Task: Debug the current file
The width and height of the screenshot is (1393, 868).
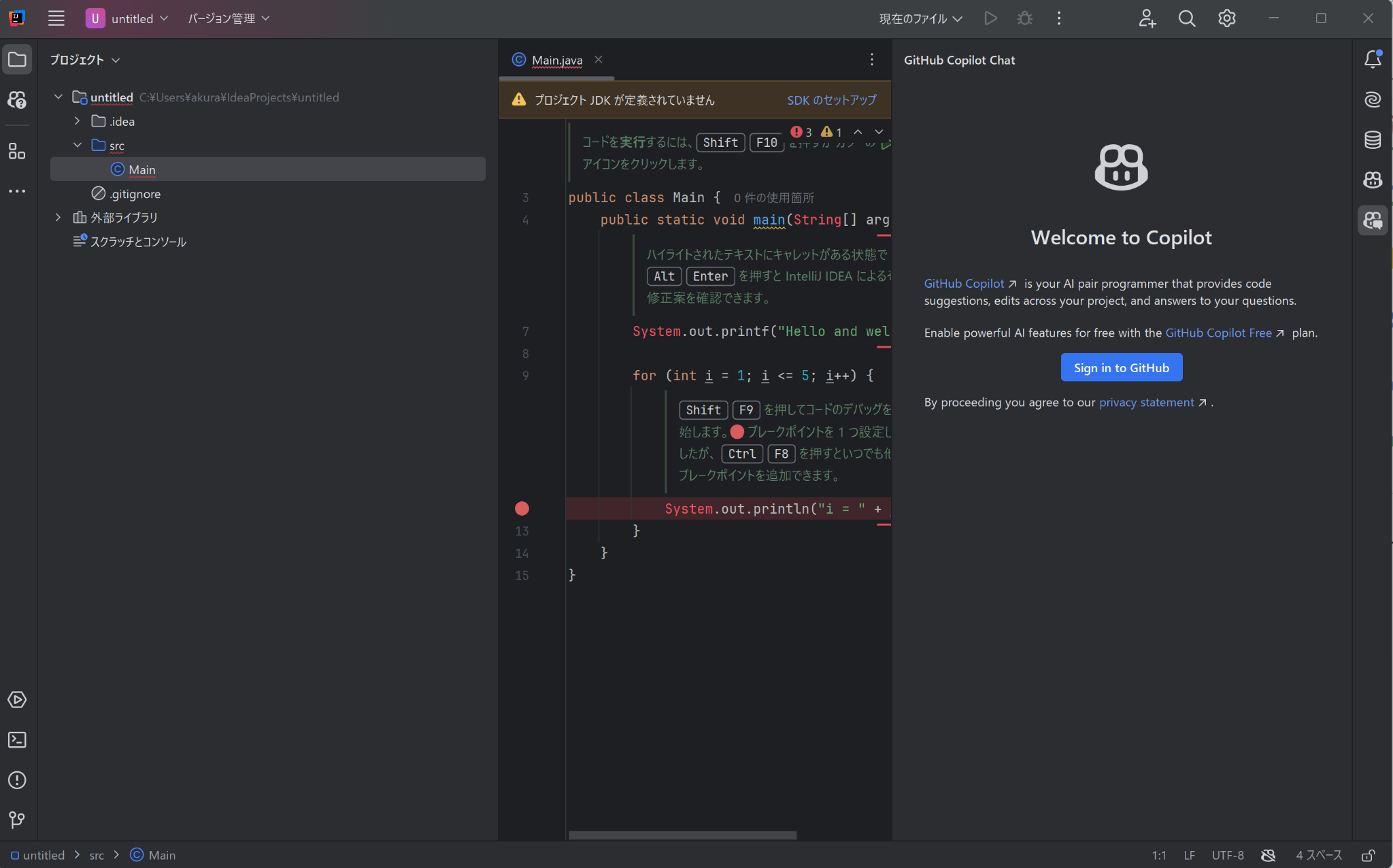Action: [x=1024, y=18]
